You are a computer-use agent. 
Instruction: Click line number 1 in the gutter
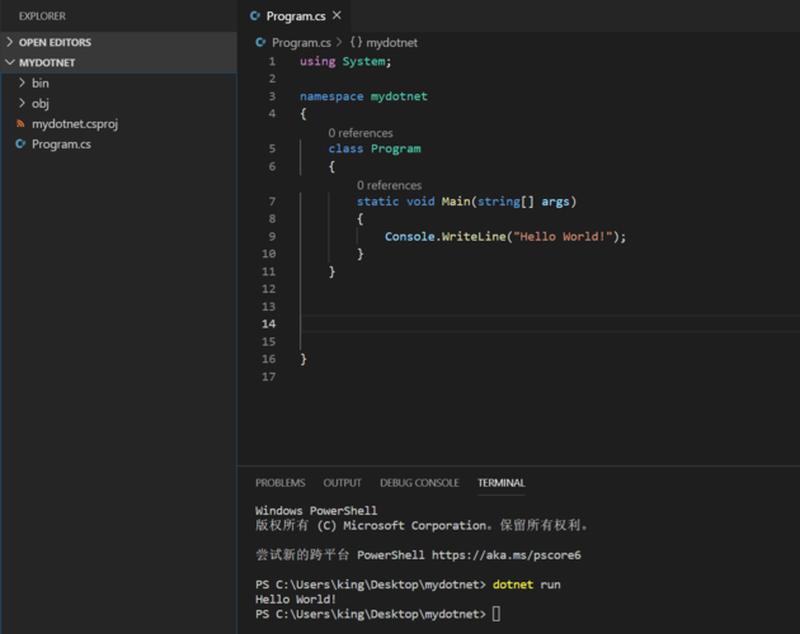point(272,62)
